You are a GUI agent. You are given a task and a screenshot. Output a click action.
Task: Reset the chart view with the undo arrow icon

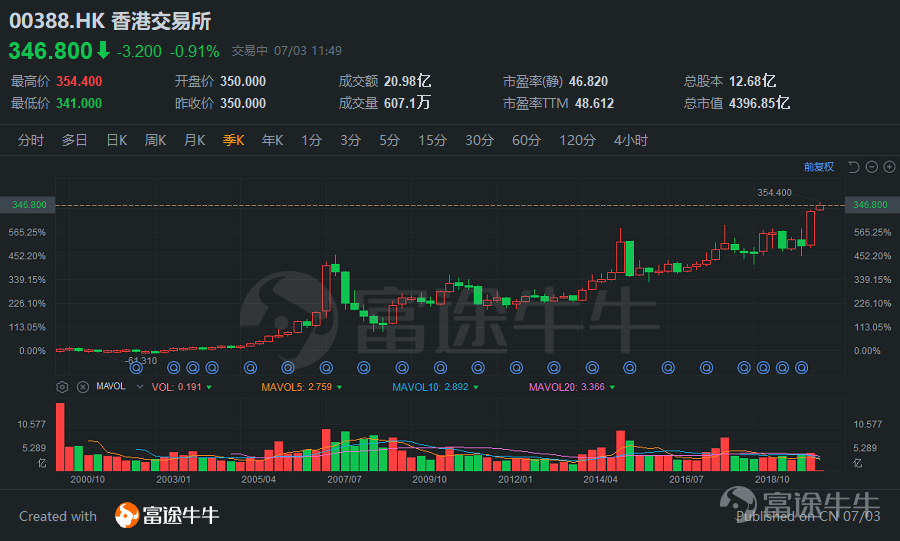[854, 167]
